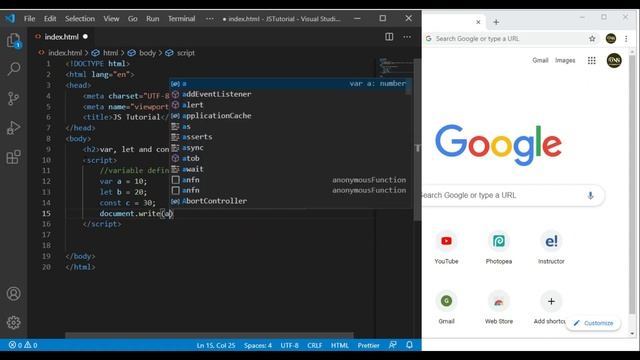Image resolution: width=640 pixels, height=360 pixels.
Task: Open a new Chrome tab
Action: (x=496, y=22)
